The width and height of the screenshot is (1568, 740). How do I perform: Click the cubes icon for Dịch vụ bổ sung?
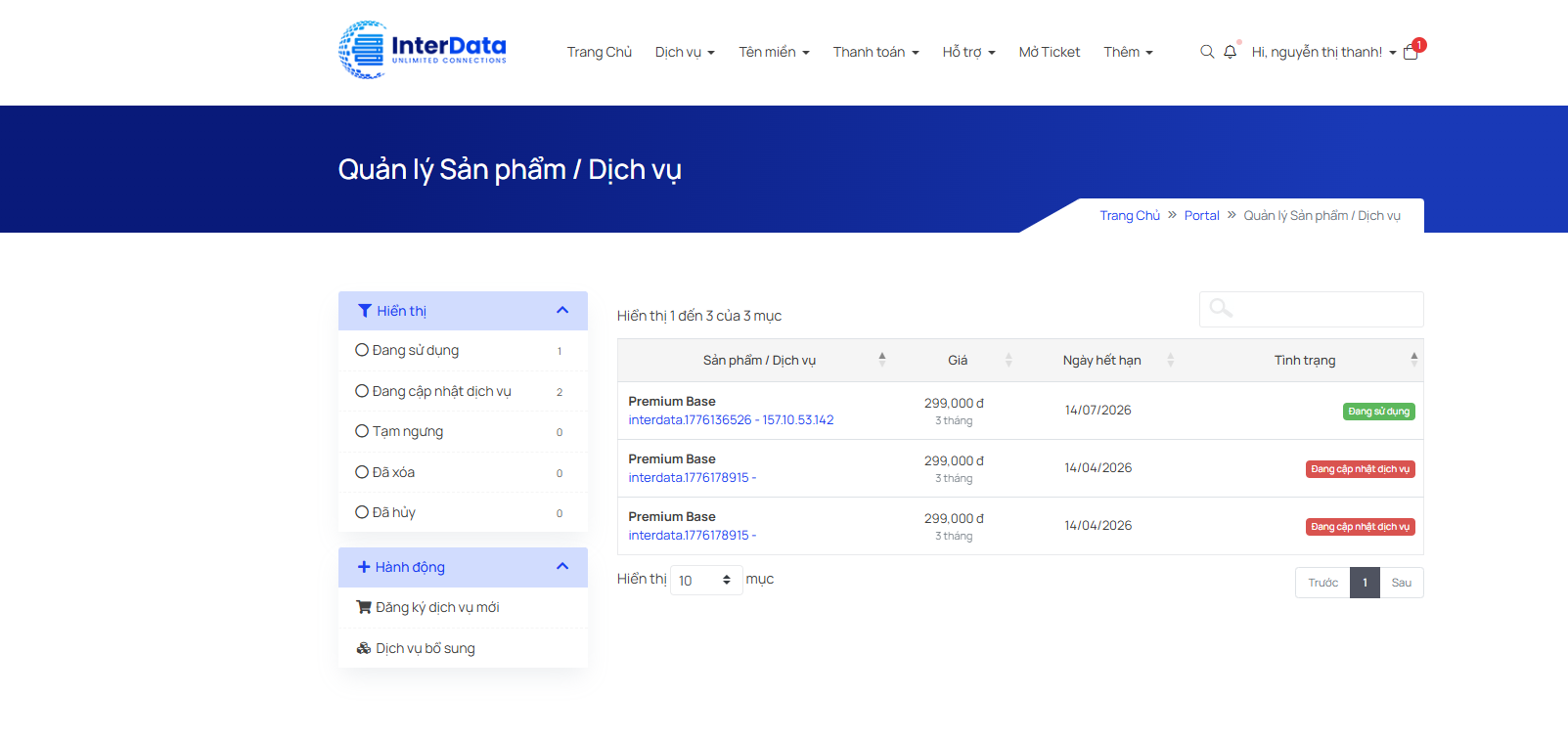click(x=364, y=648)
